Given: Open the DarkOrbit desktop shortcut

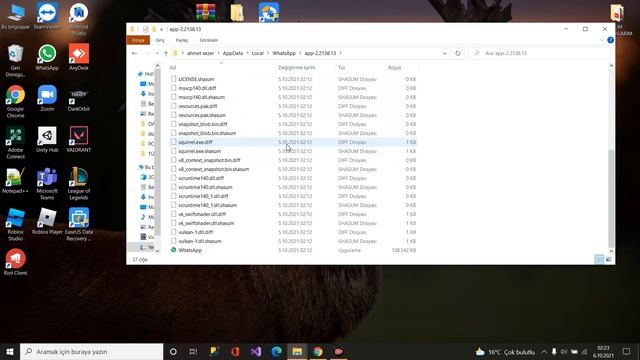Looking at the screenshot, I should tap(78, 98).
